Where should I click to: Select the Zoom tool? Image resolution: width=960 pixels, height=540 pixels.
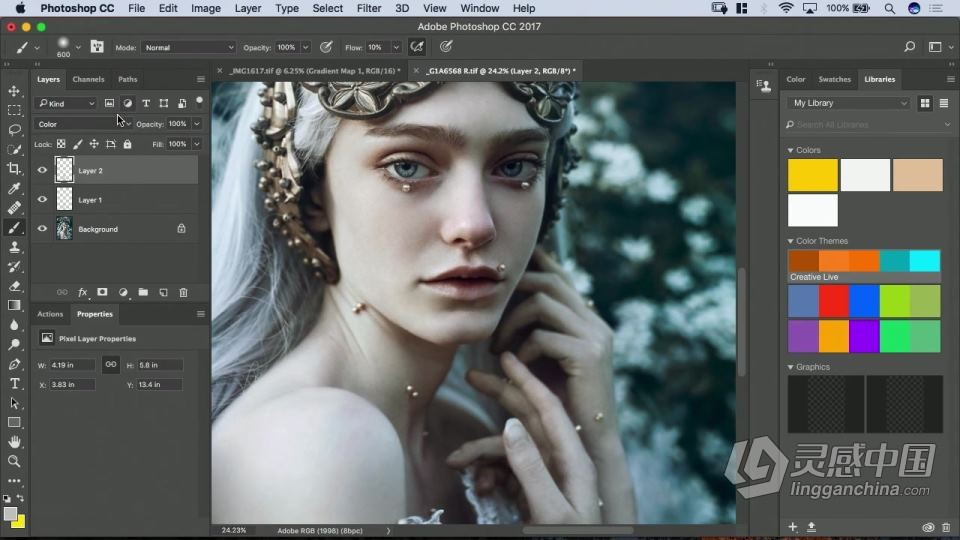tap(14, 462)
